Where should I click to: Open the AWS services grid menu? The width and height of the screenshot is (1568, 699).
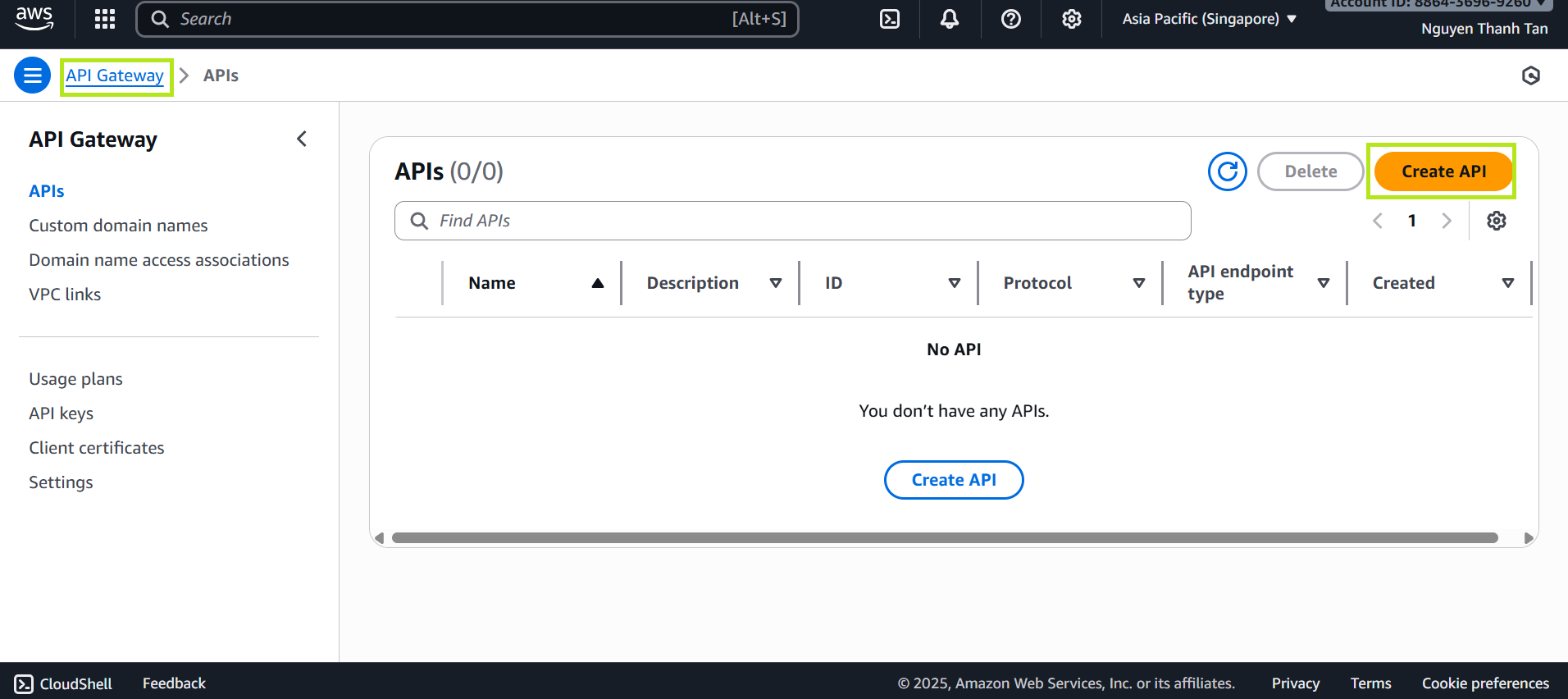[105, 19]
